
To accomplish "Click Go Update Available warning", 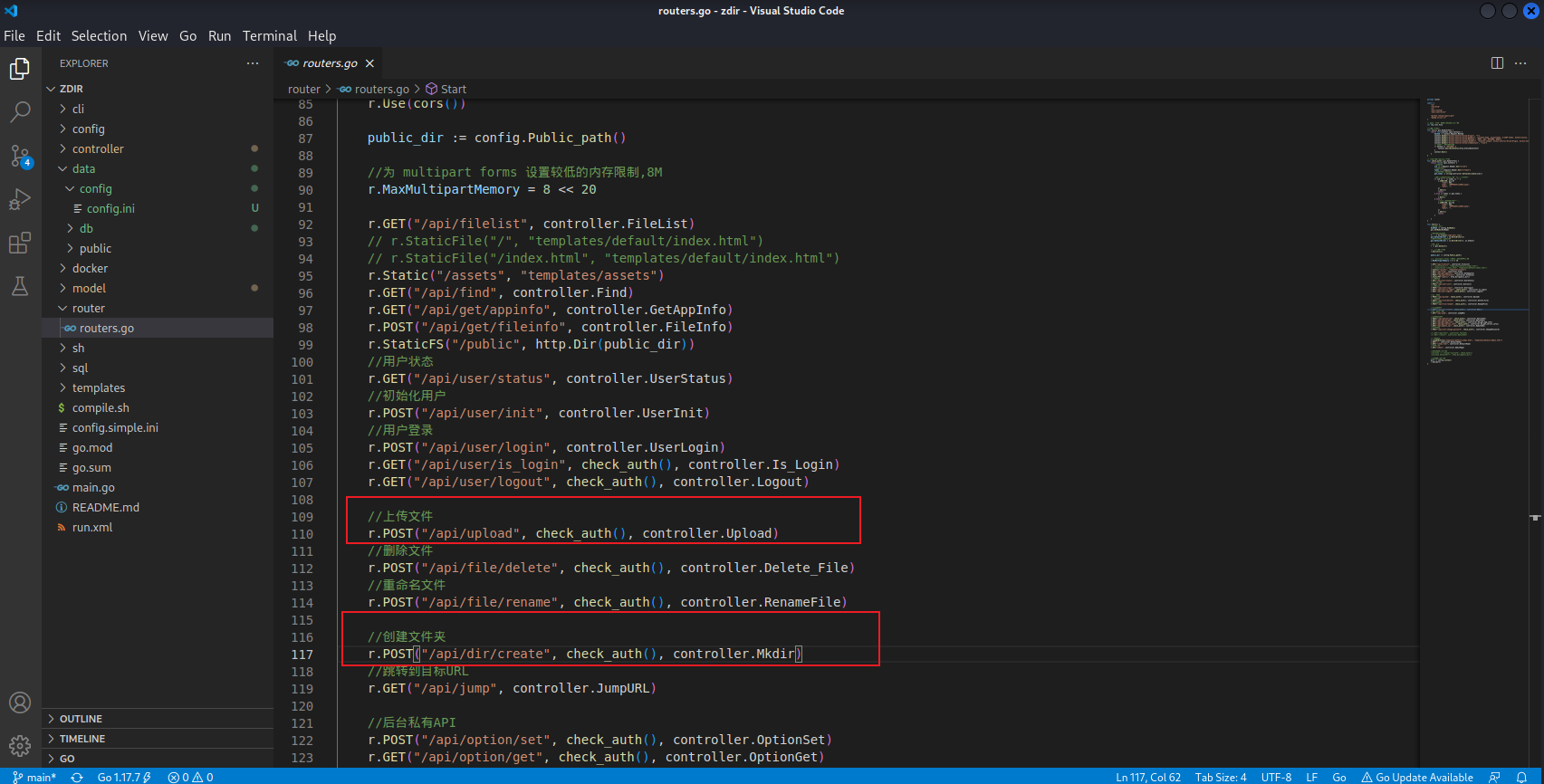I will 1417,777.
